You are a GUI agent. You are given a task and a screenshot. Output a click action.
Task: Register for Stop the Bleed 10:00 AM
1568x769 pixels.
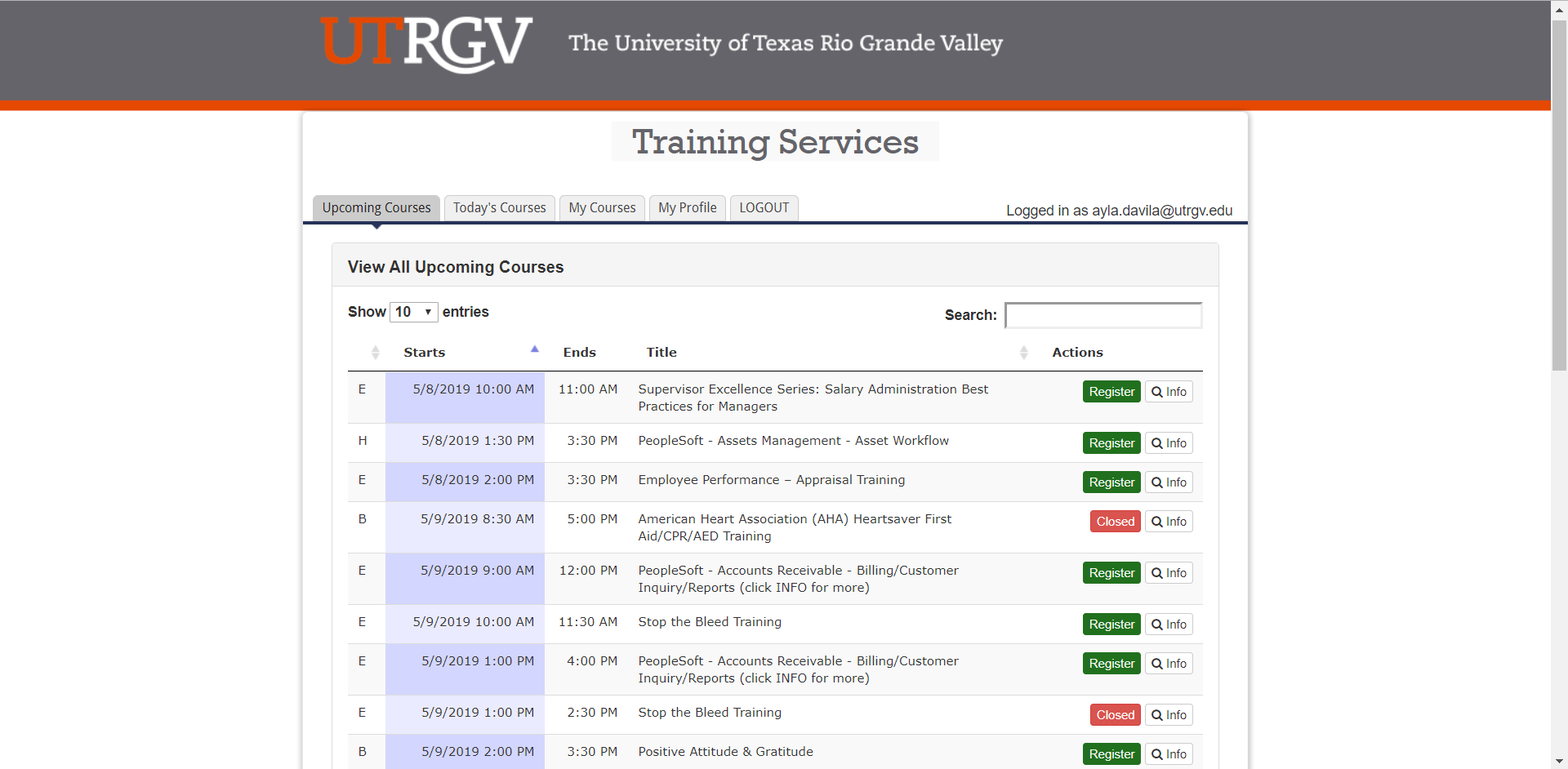(x=1111, y=625)
